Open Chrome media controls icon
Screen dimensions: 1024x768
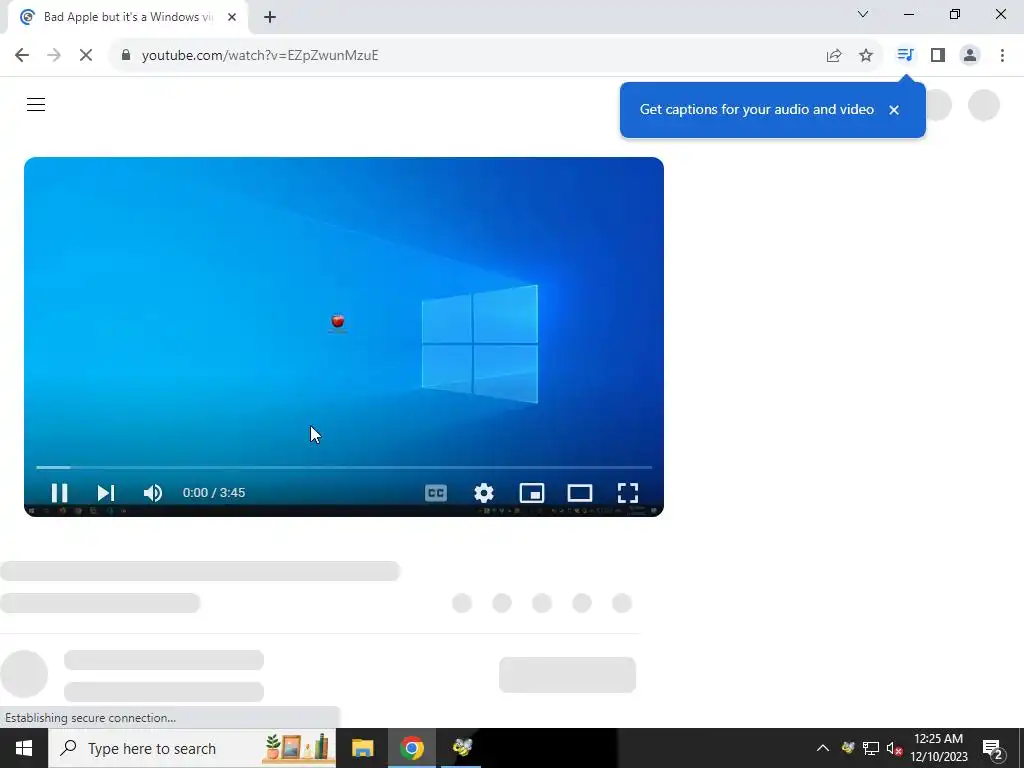coord(905,55)
